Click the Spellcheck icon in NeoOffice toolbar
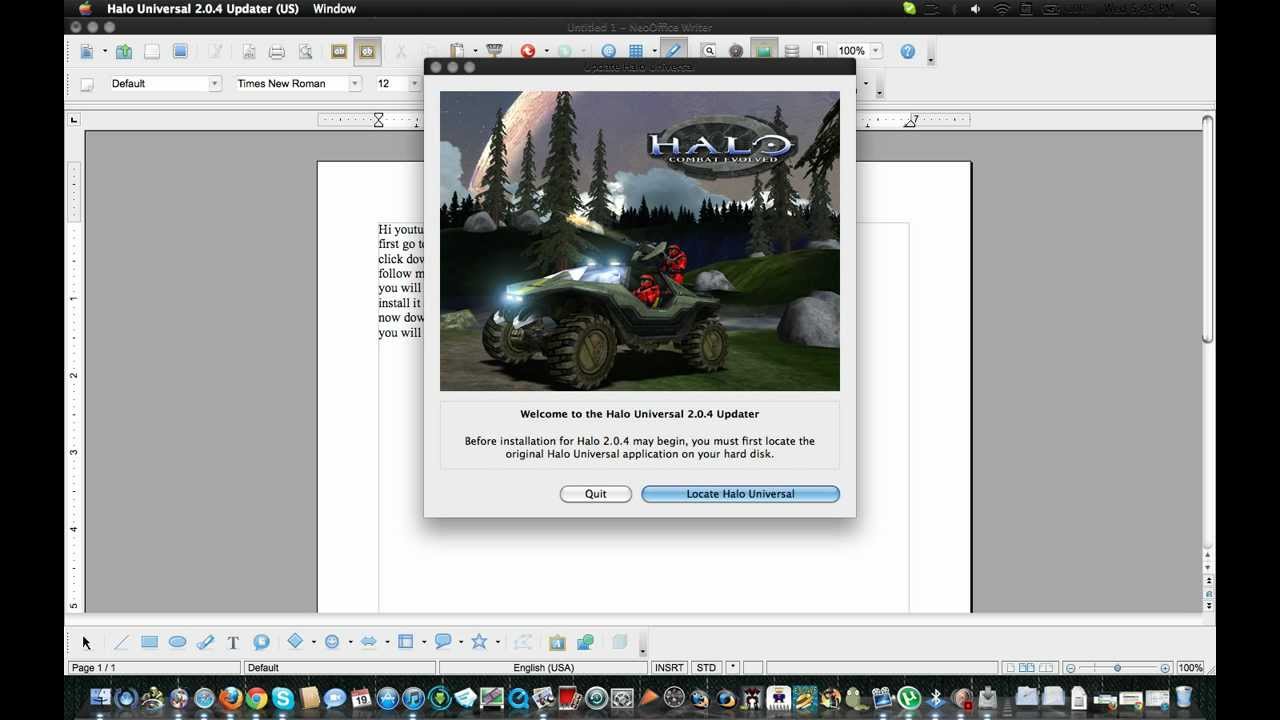 pyautogui.click(x=339, y=51)
